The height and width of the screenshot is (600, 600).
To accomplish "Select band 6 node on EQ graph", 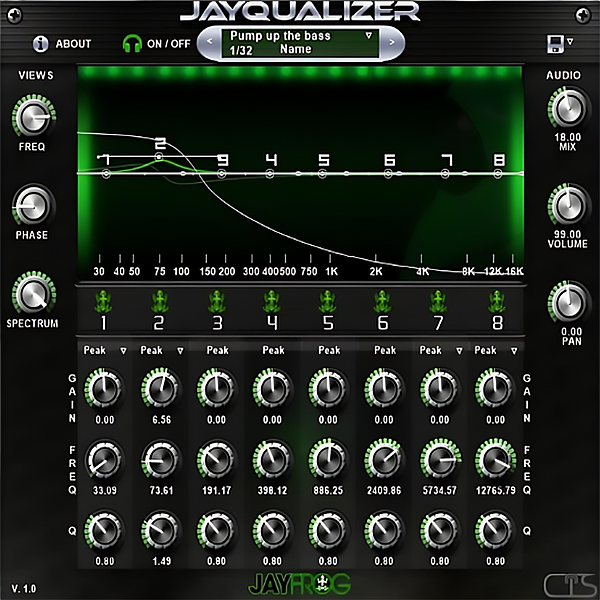I will (x=388, y=174).
